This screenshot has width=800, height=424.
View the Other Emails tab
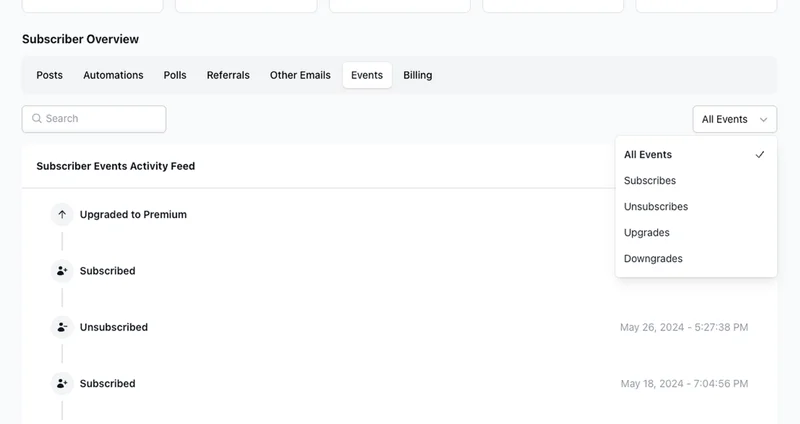pos(300,75)
